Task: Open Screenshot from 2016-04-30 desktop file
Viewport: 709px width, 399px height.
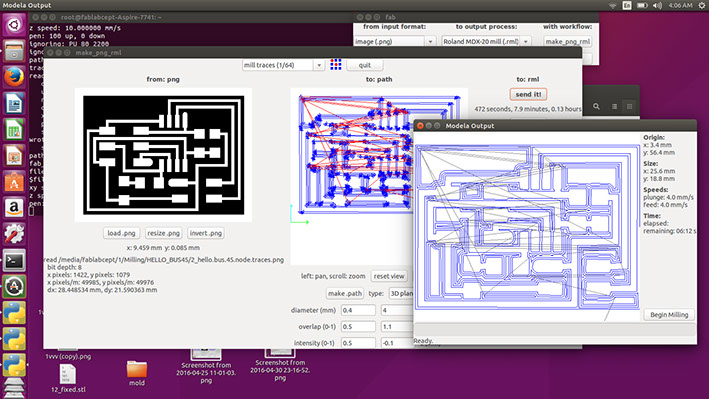Action: point(280,365)
